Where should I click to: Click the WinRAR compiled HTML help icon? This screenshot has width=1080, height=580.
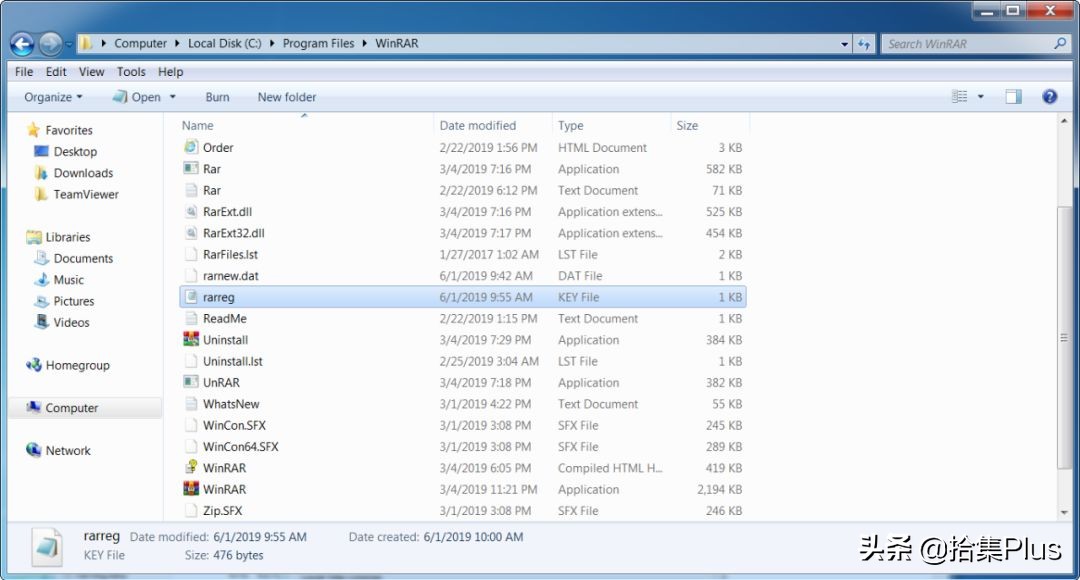pyautogui.click(x=191, y=468)
